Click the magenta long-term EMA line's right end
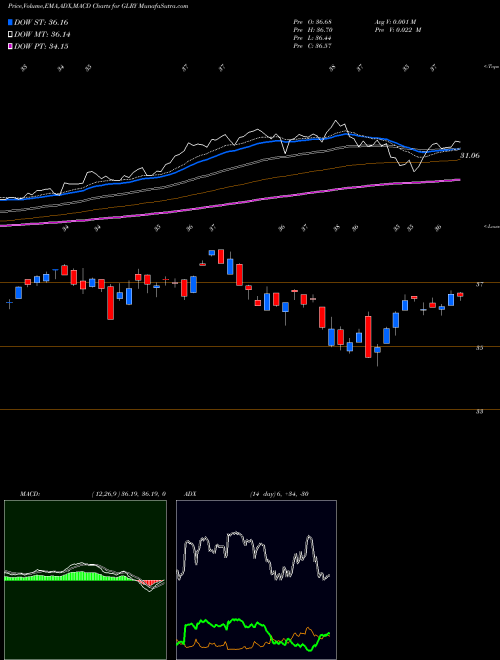The height and width of the screenshot is (660, 500). (457, 180)
